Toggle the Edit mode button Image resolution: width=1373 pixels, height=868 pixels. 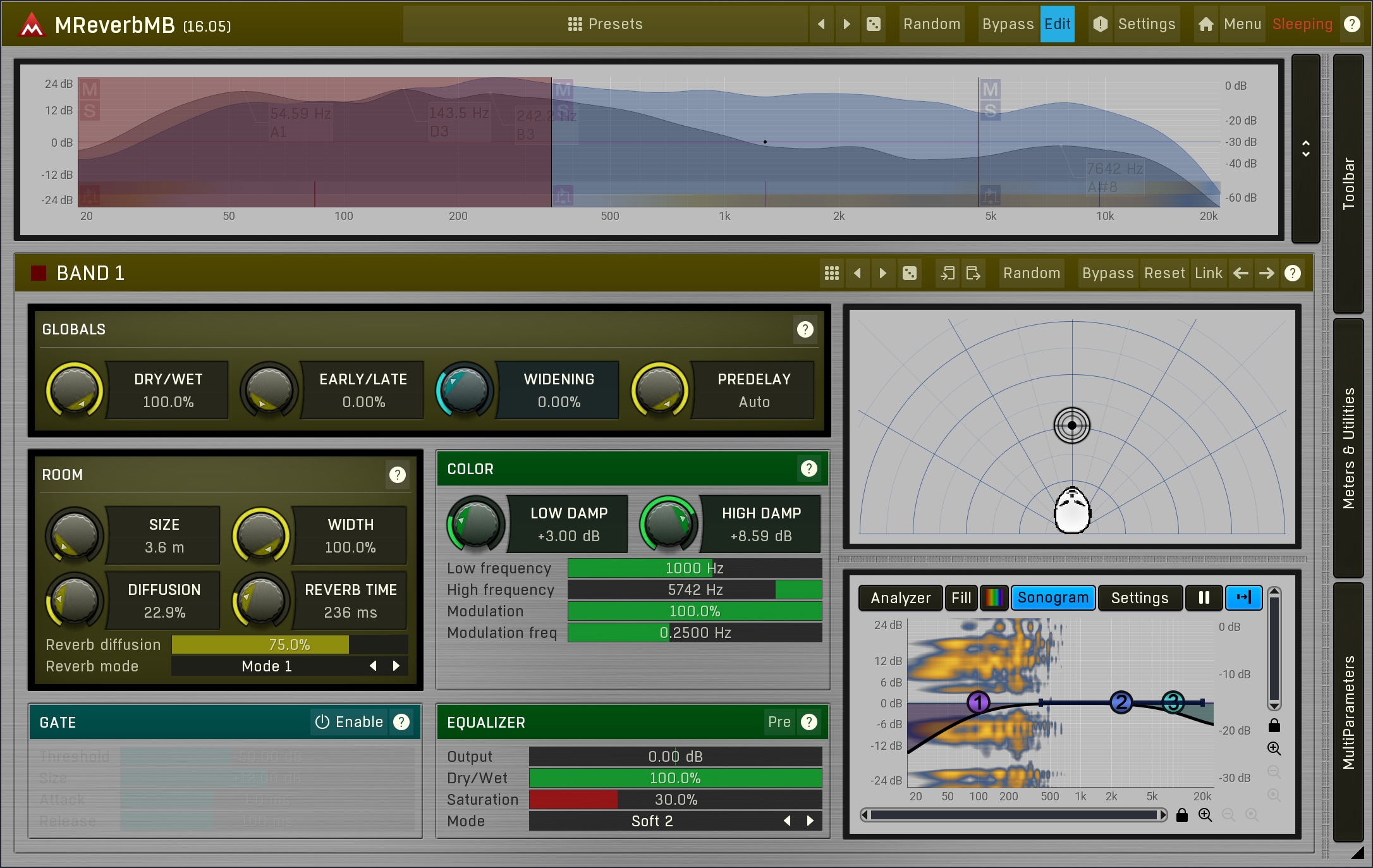click(1057, 24)
